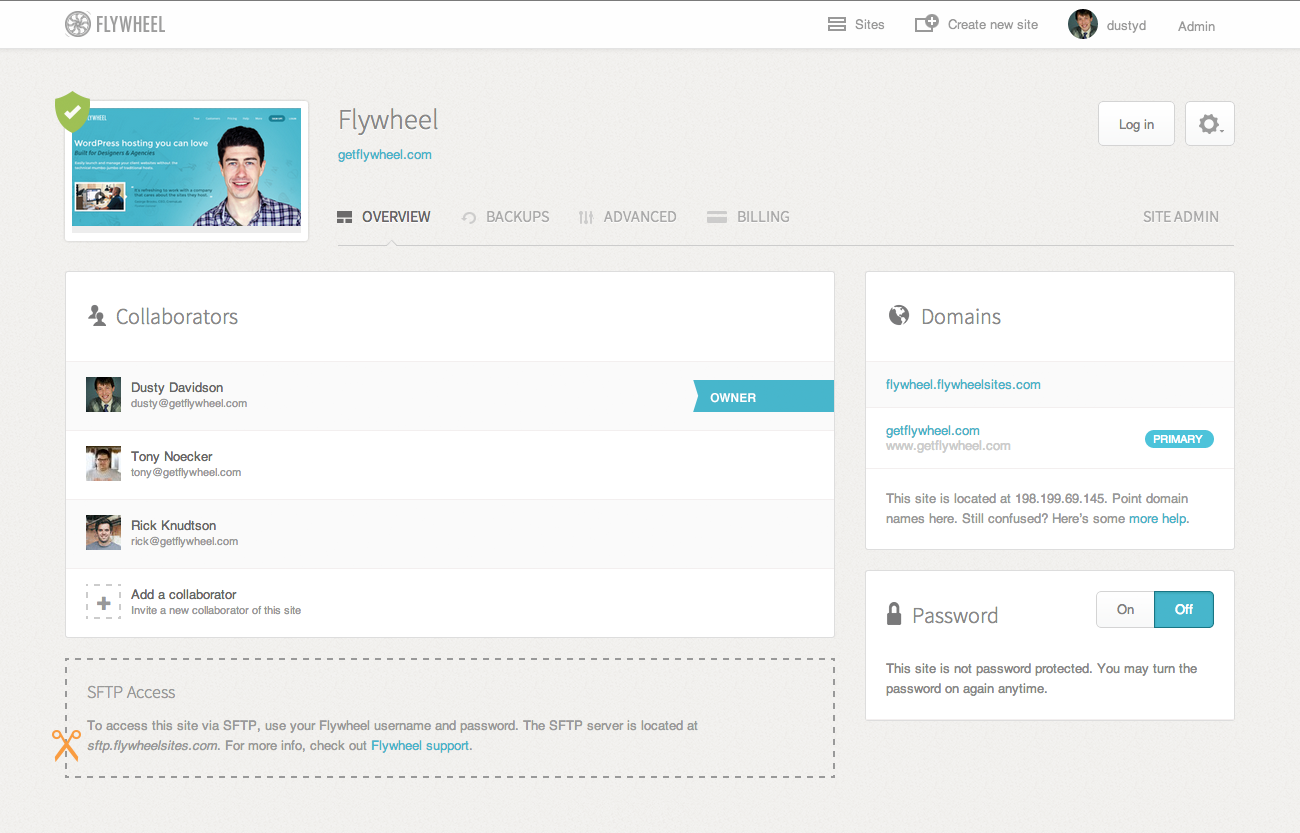Click the more help link
1300x833 pixels.
tap(1158, 519)
